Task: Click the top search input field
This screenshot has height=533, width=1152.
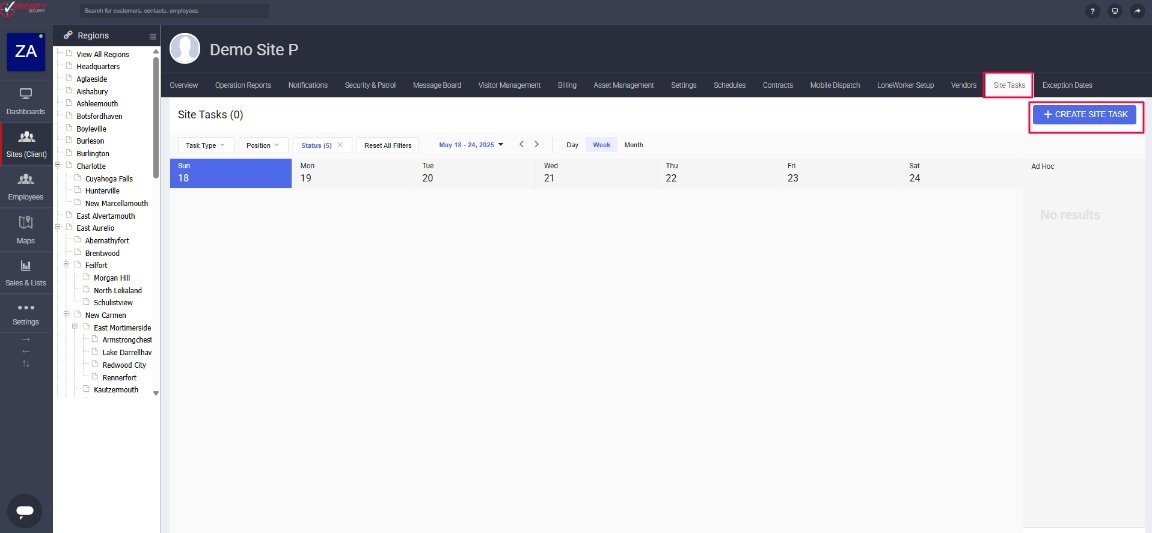Action: click(x=174, y=11)
